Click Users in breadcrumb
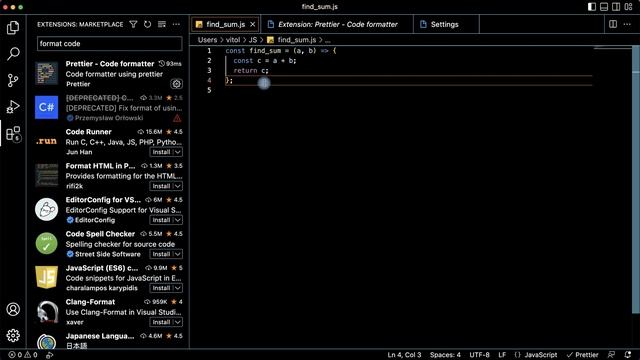 click(x=207, y=40)
